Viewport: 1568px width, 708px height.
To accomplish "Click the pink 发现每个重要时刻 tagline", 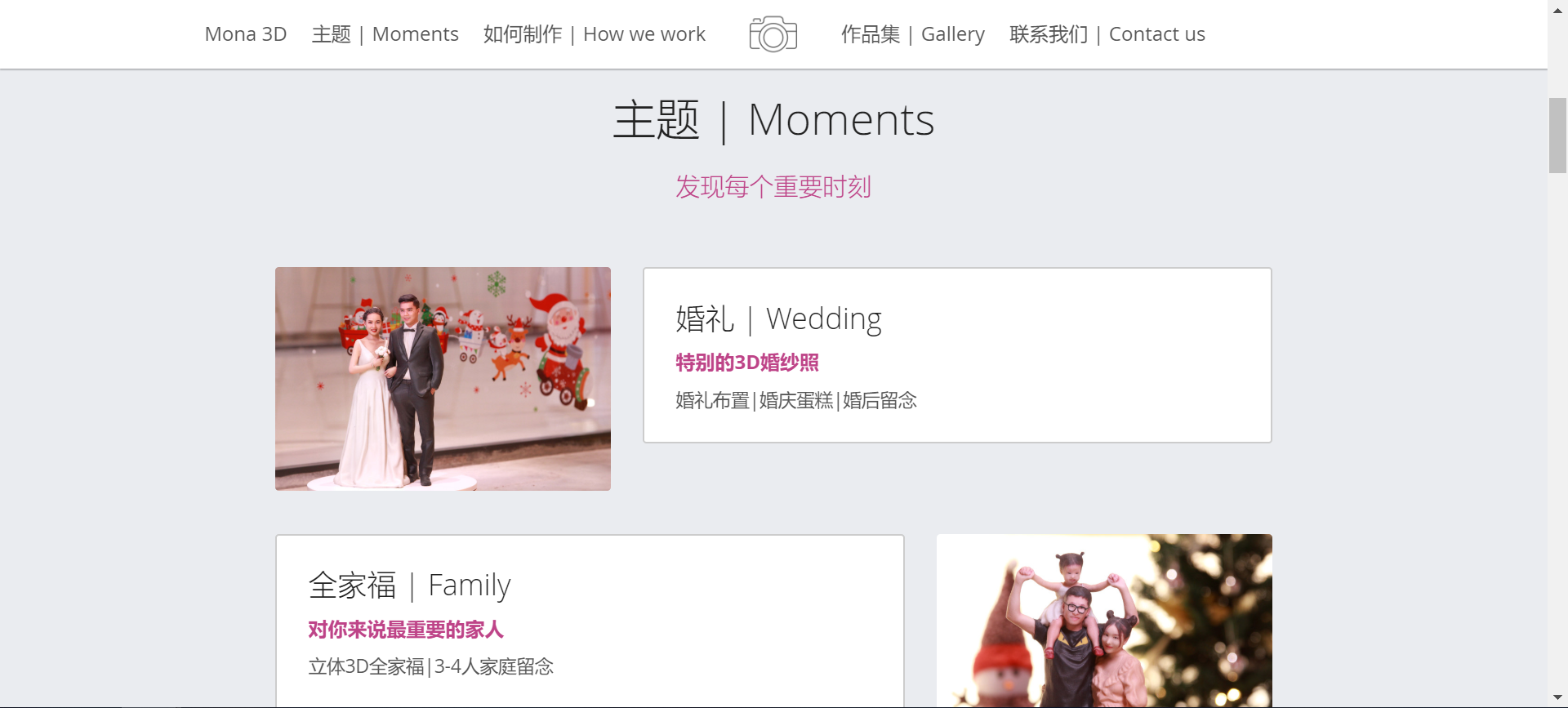I will pyautogui.click(x=773, y=187).
